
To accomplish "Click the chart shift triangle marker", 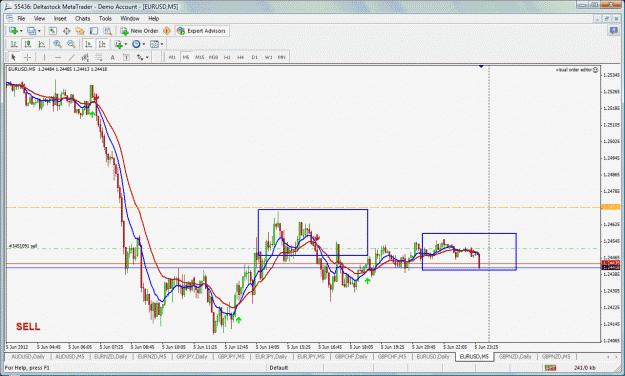I will (481, 67).
